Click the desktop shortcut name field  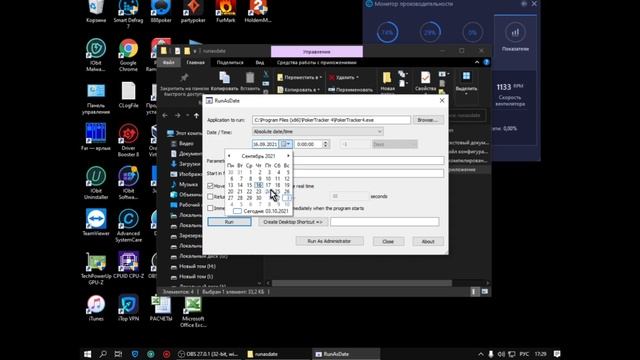384,222
